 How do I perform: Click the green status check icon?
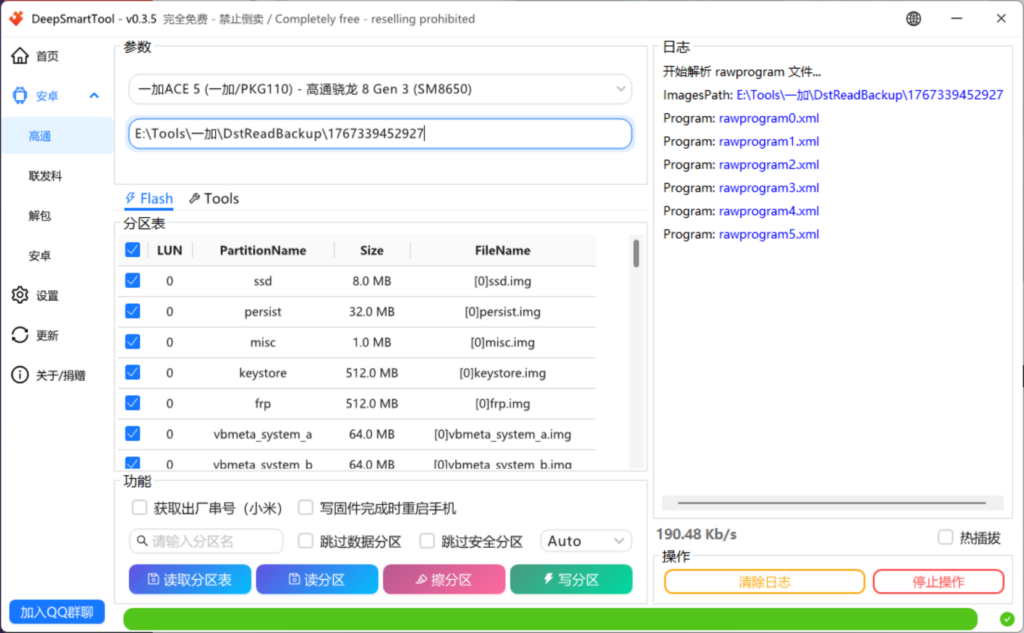coord(1006,618)
